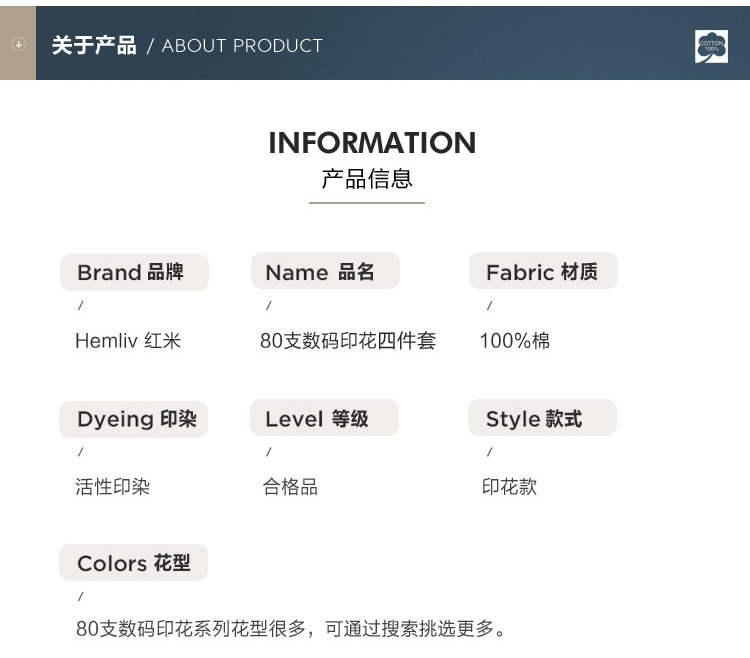Select the Brand 品牌 label pill
The height and width of the screenshot is (658, 750).
[134, 273]
